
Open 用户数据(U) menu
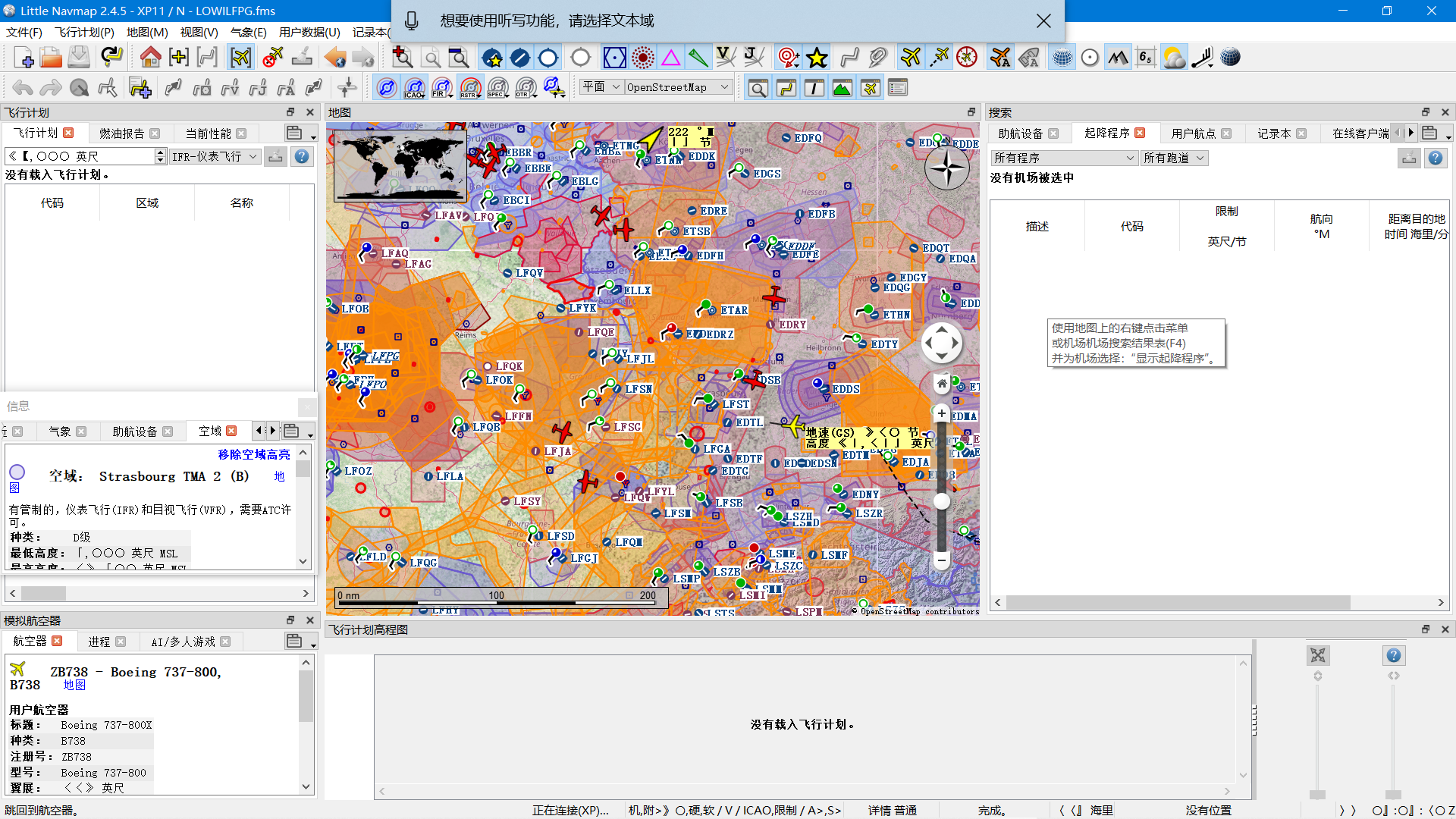(x=309, y=32)
